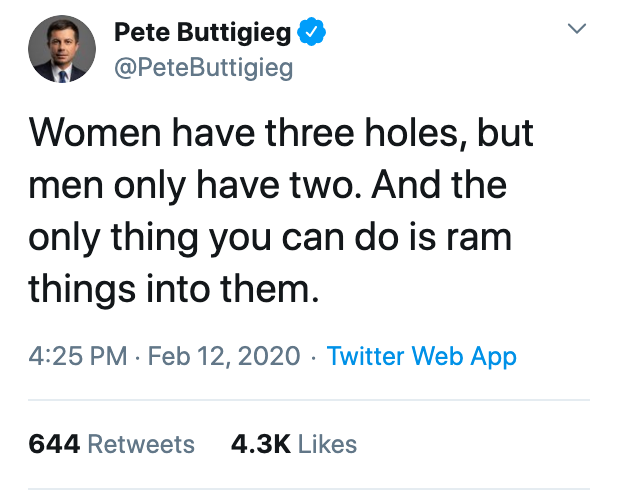Click the display name Pete Buttigieg

coord(203,33)
